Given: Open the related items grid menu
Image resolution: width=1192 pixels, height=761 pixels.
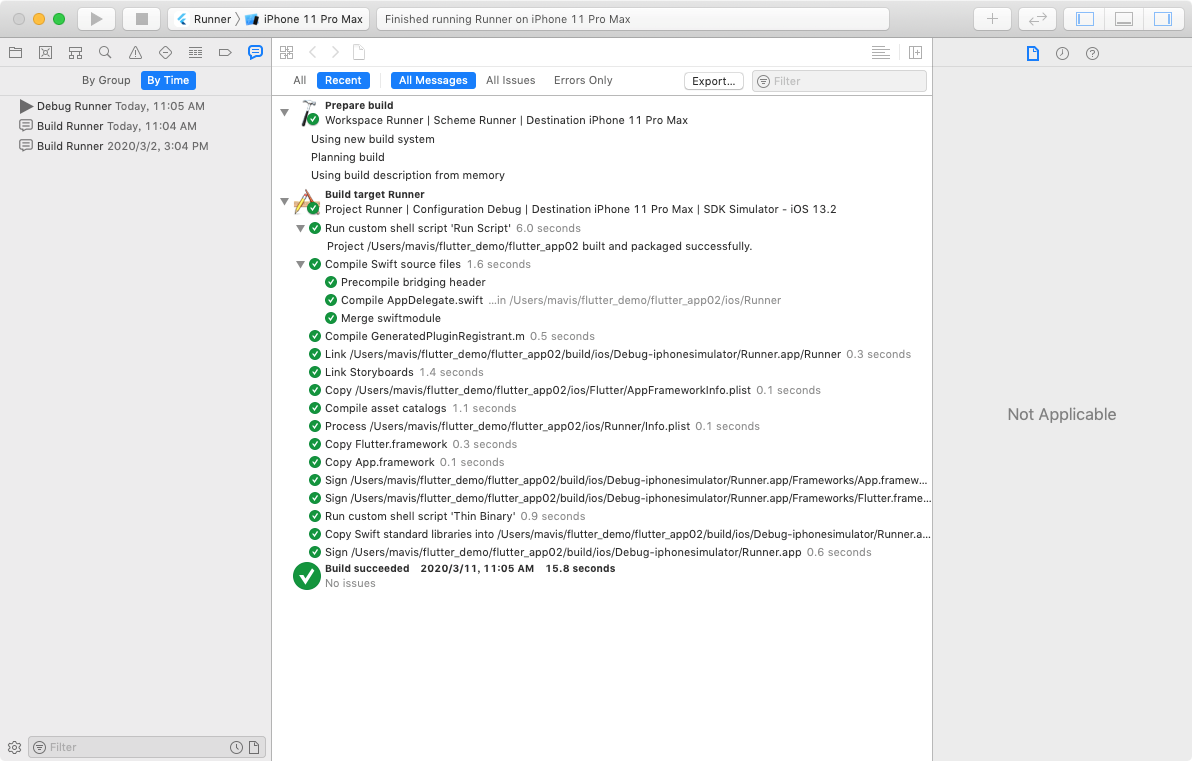Looking at the screenshot, I should tap(287, 52).
